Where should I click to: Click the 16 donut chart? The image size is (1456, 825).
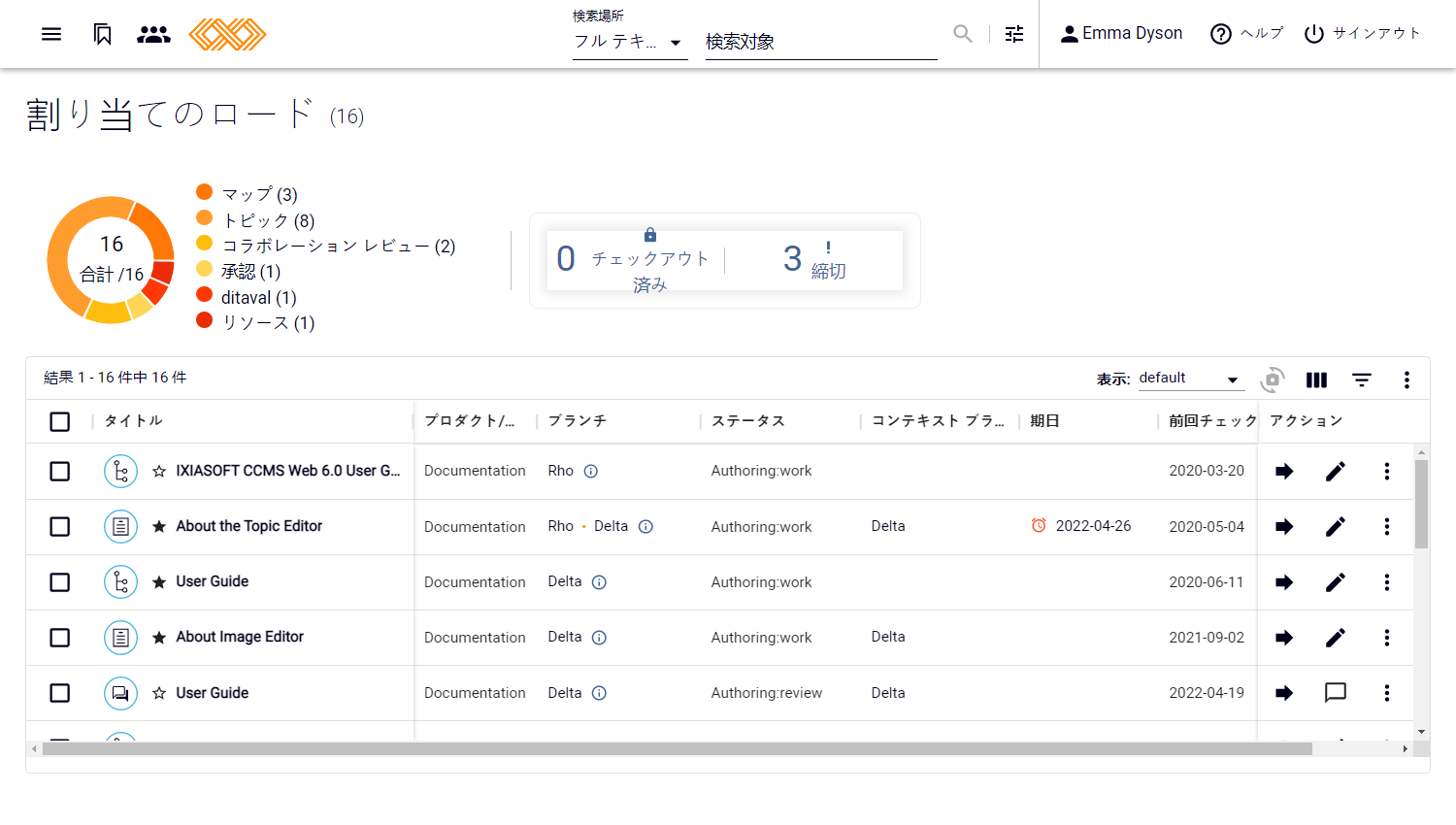click(111, 259)
